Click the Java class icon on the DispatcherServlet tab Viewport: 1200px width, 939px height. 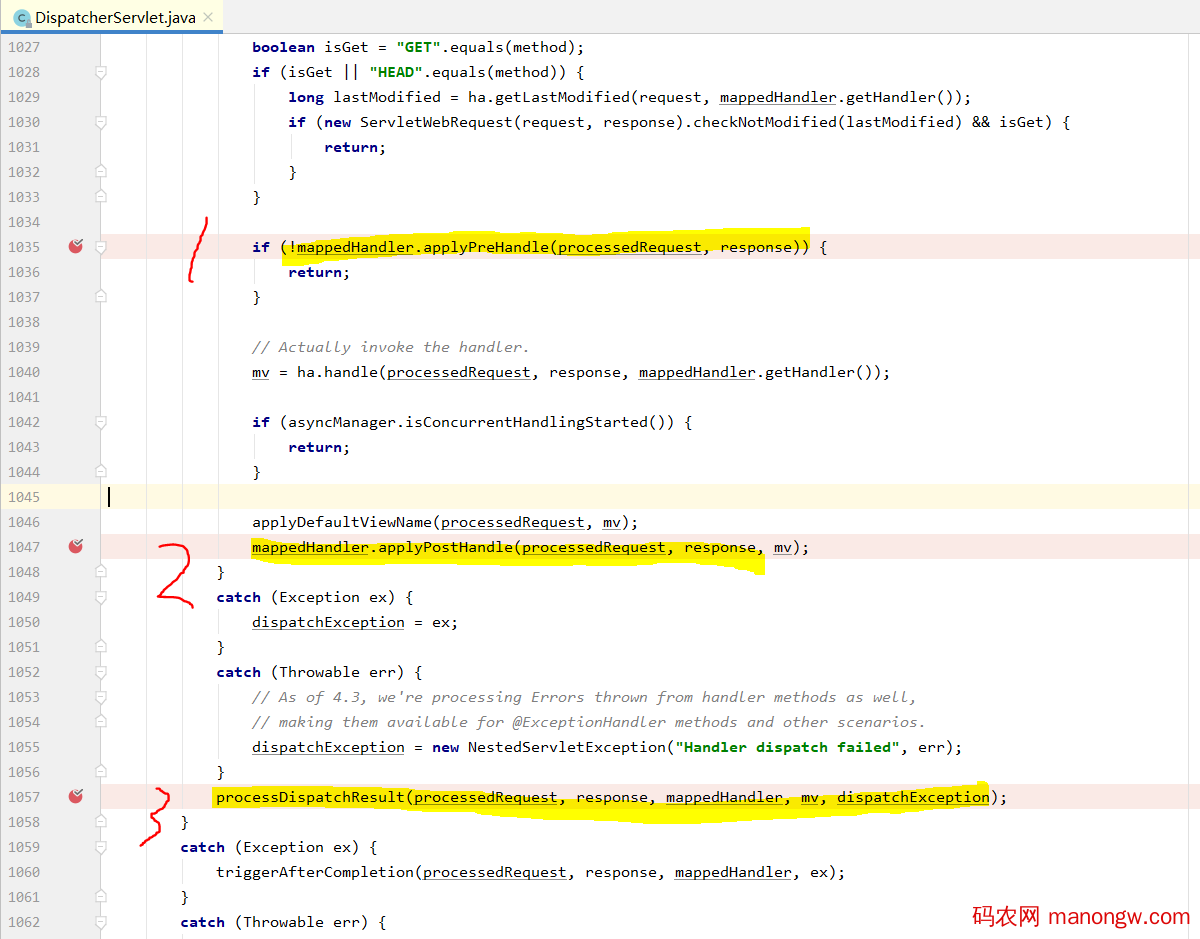22,18
